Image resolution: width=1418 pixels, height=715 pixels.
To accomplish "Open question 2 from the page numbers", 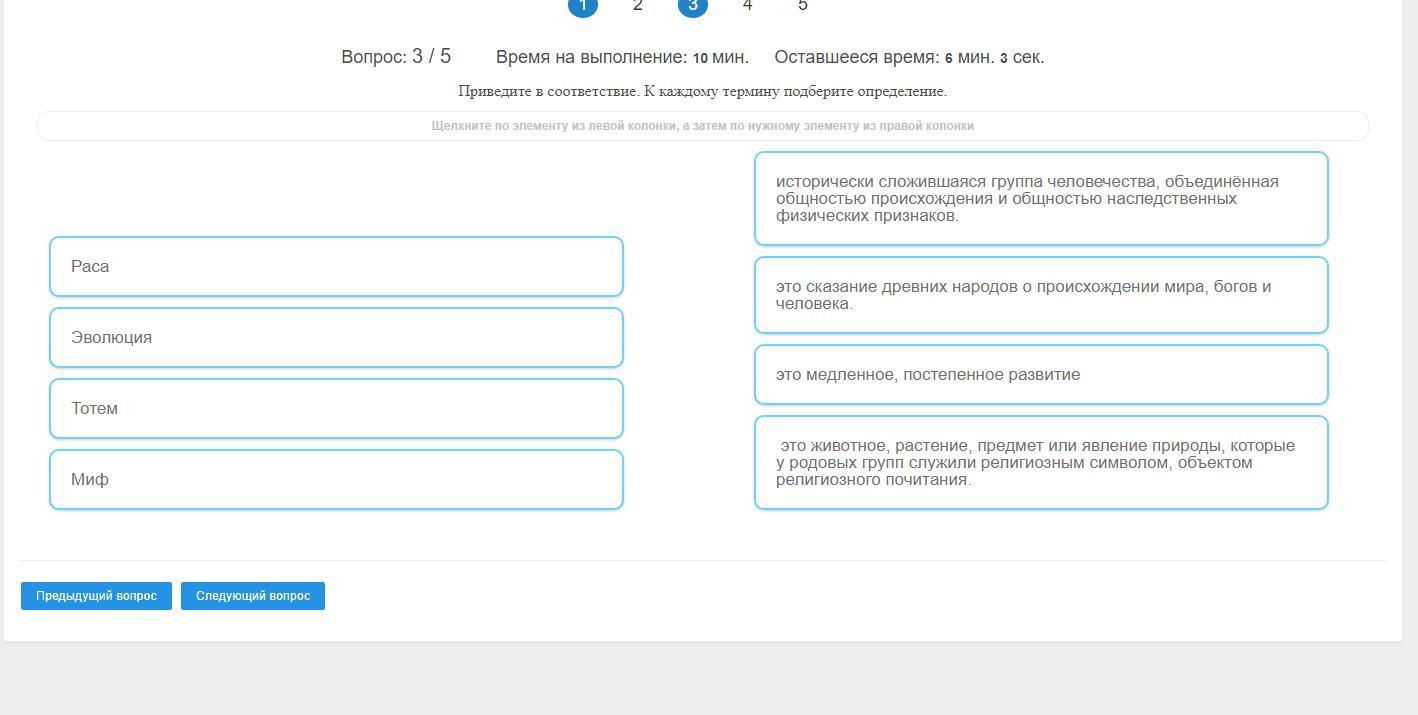I will point(638,6).
